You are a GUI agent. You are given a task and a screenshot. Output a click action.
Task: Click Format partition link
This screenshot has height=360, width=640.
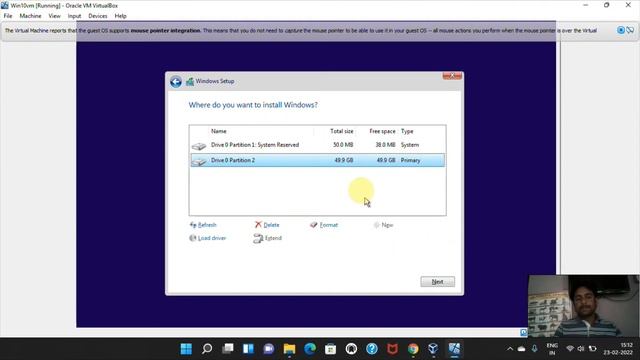point(324,225)
